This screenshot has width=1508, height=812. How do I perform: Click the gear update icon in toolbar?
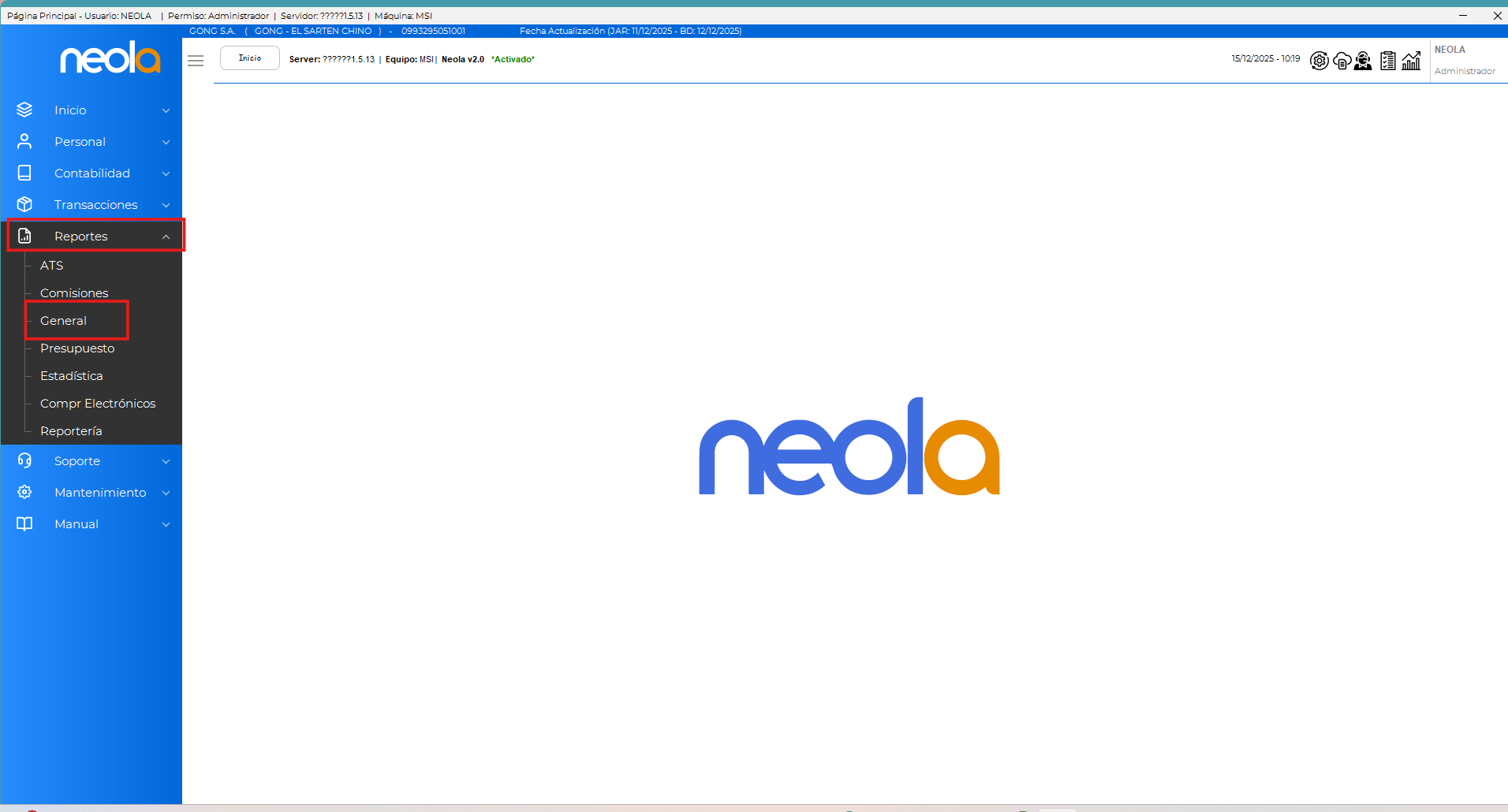1319,61
